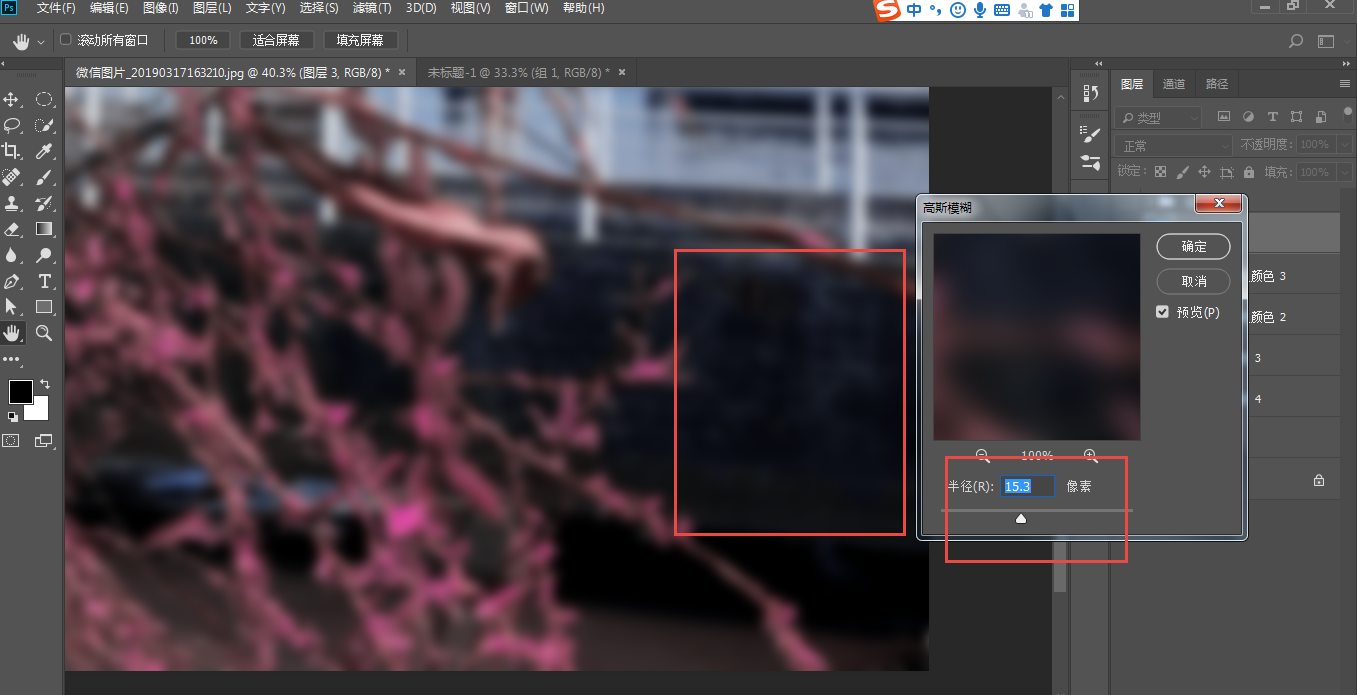Open the 窗口(W) menu
This screenshot has width=1357, height=695.
[x=526, y=8]
